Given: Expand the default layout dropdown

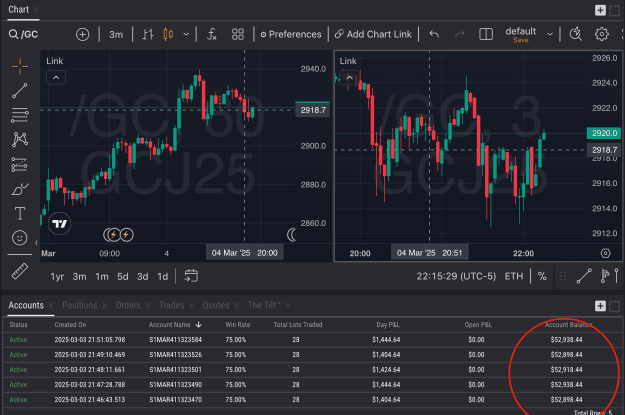Looking at the screenshot, I should click(x=550, y=34).
